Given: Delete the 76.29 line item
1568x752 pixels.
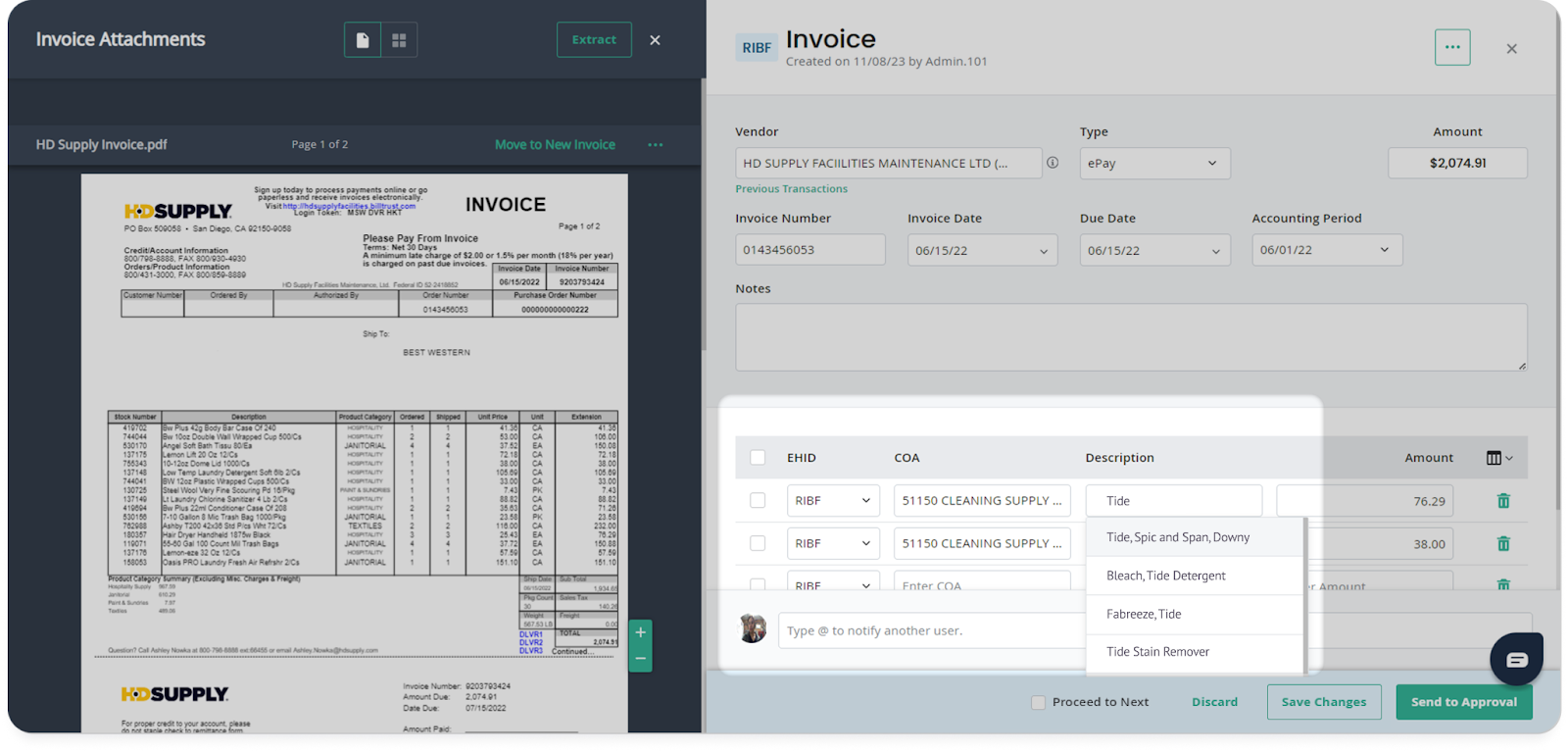Looking at the screenshot, I should click(x=1503, y=501).
